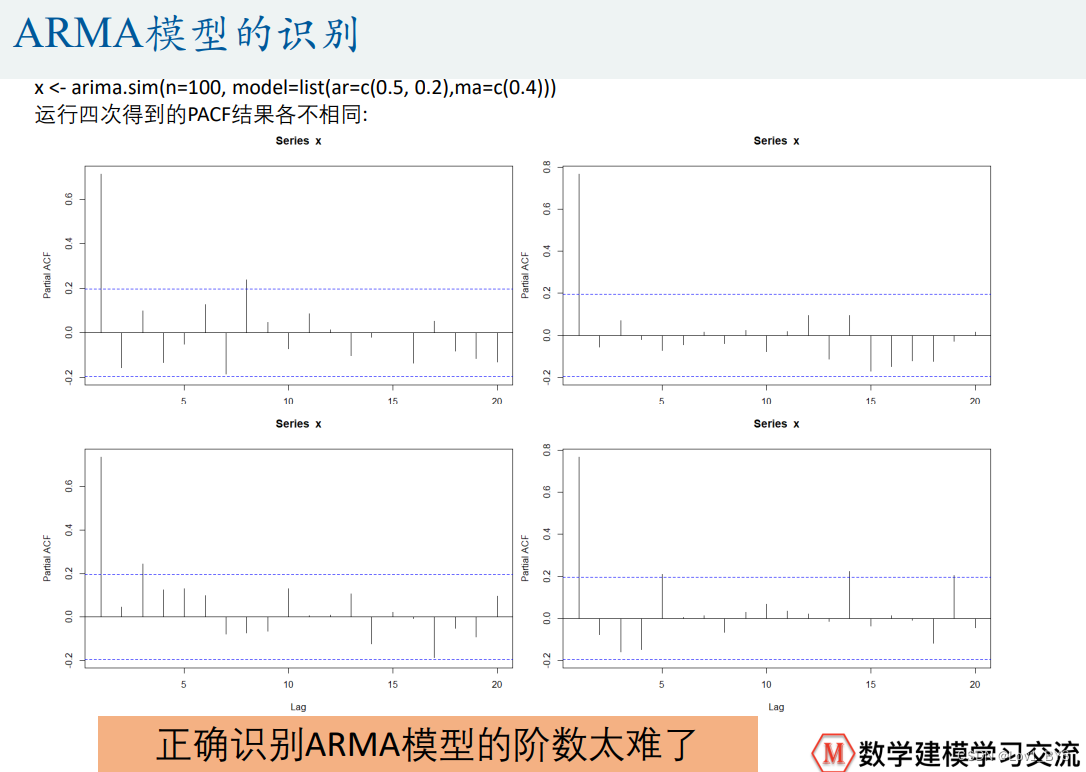Select the arima.sim code line

tap(295, 88)
